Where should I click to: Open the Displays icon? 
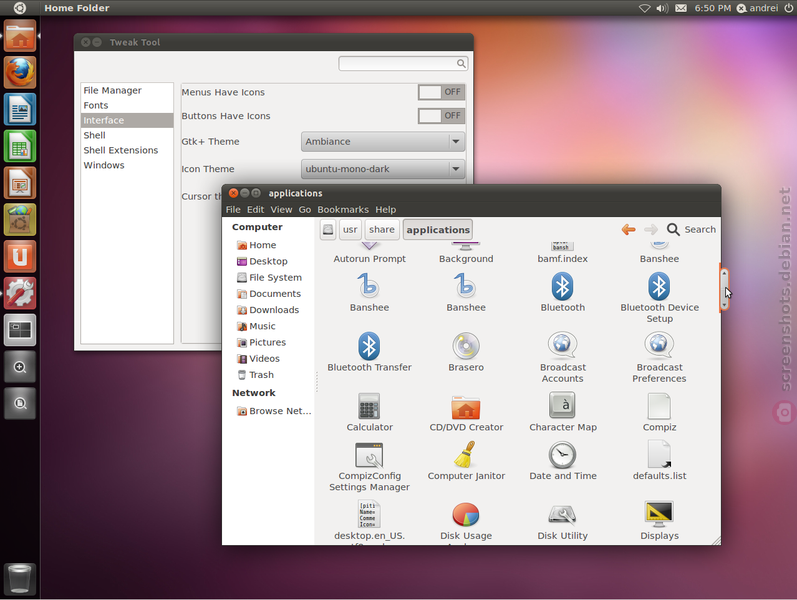[x=659, y=514]
